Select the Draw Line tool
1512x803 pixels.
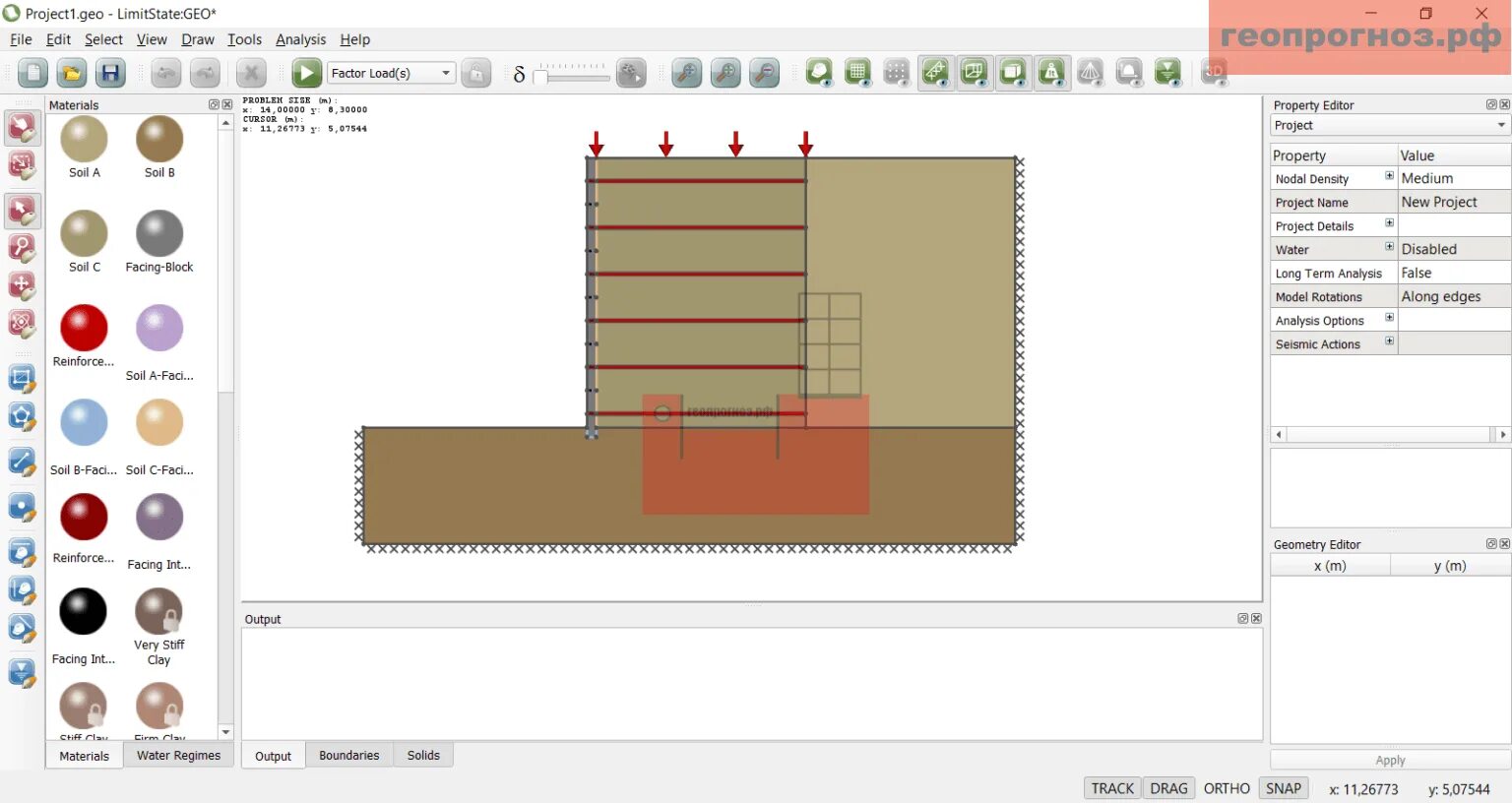point(22,462)
